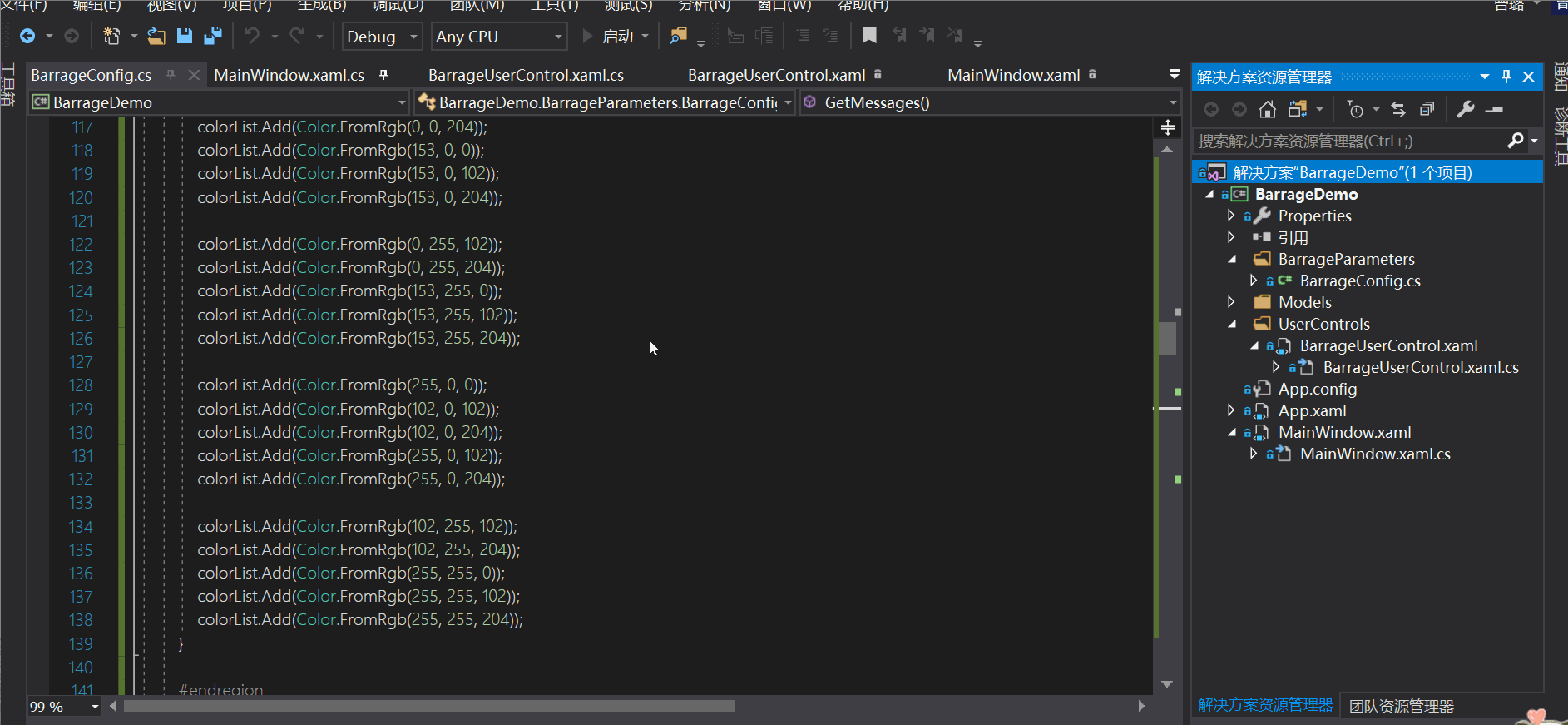Viewport: 1568px width, 725px height.
Task: Comment out the selected lines icon
Action: (803, 36)
